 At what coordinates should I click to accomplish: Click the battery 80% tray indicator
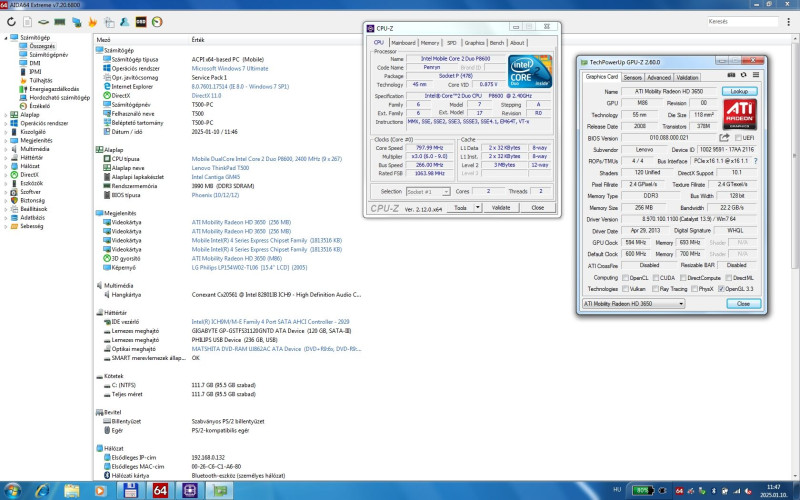click(642, 490)
